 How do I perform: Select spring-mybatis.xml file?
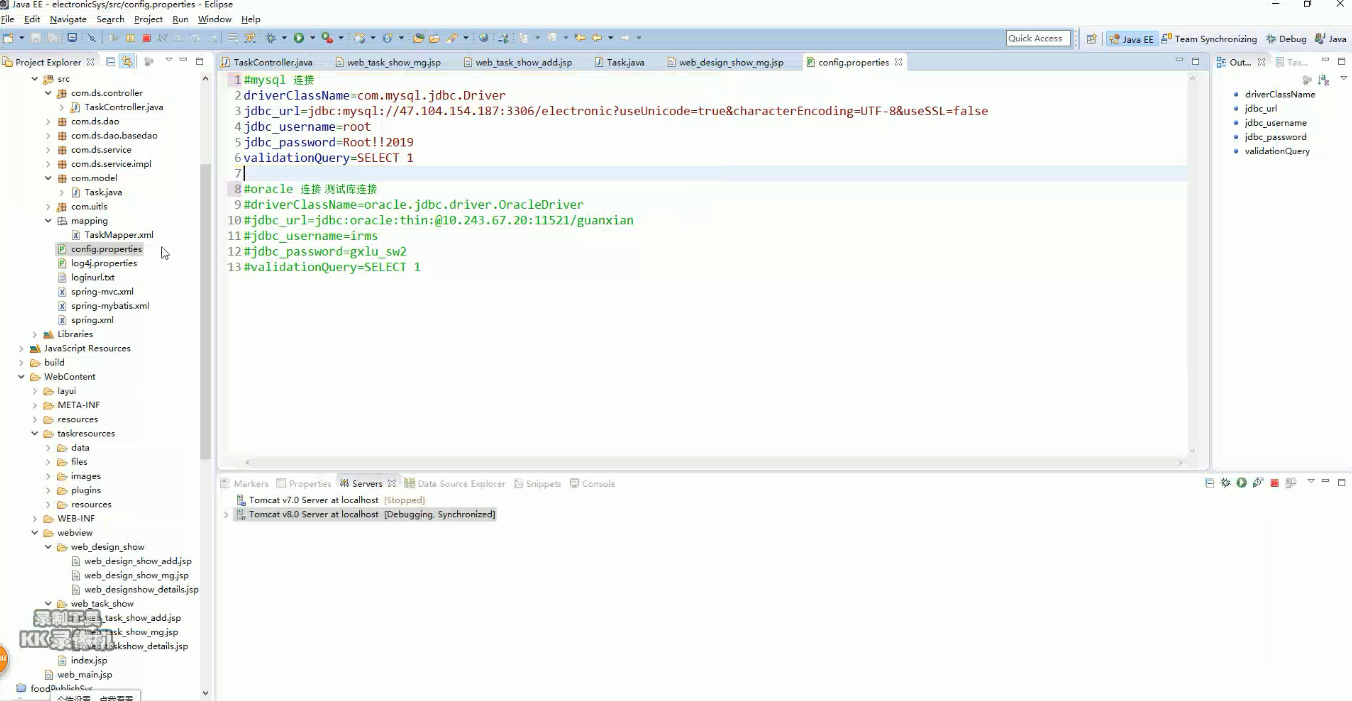tap(102, 306)
